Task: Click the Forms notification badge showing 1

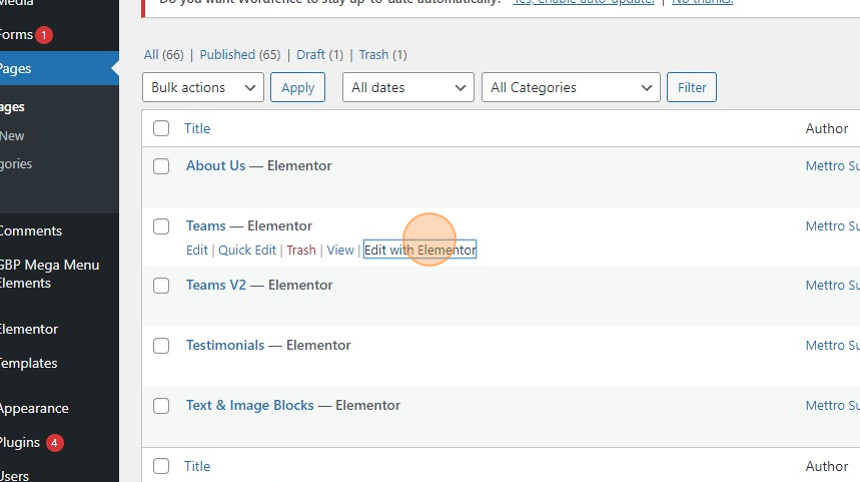Action: click(44, 35)
